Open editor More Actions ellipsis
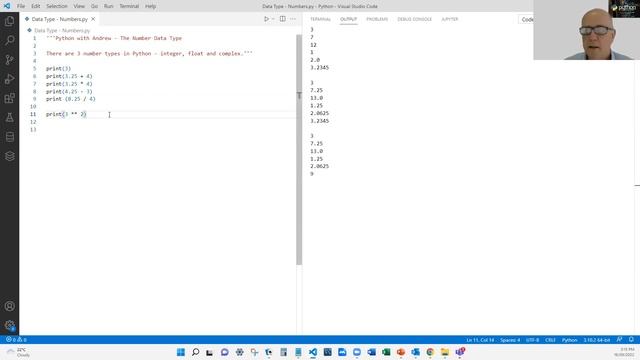The width and height of the screenshot is (640, 360). tap(293, 19)
